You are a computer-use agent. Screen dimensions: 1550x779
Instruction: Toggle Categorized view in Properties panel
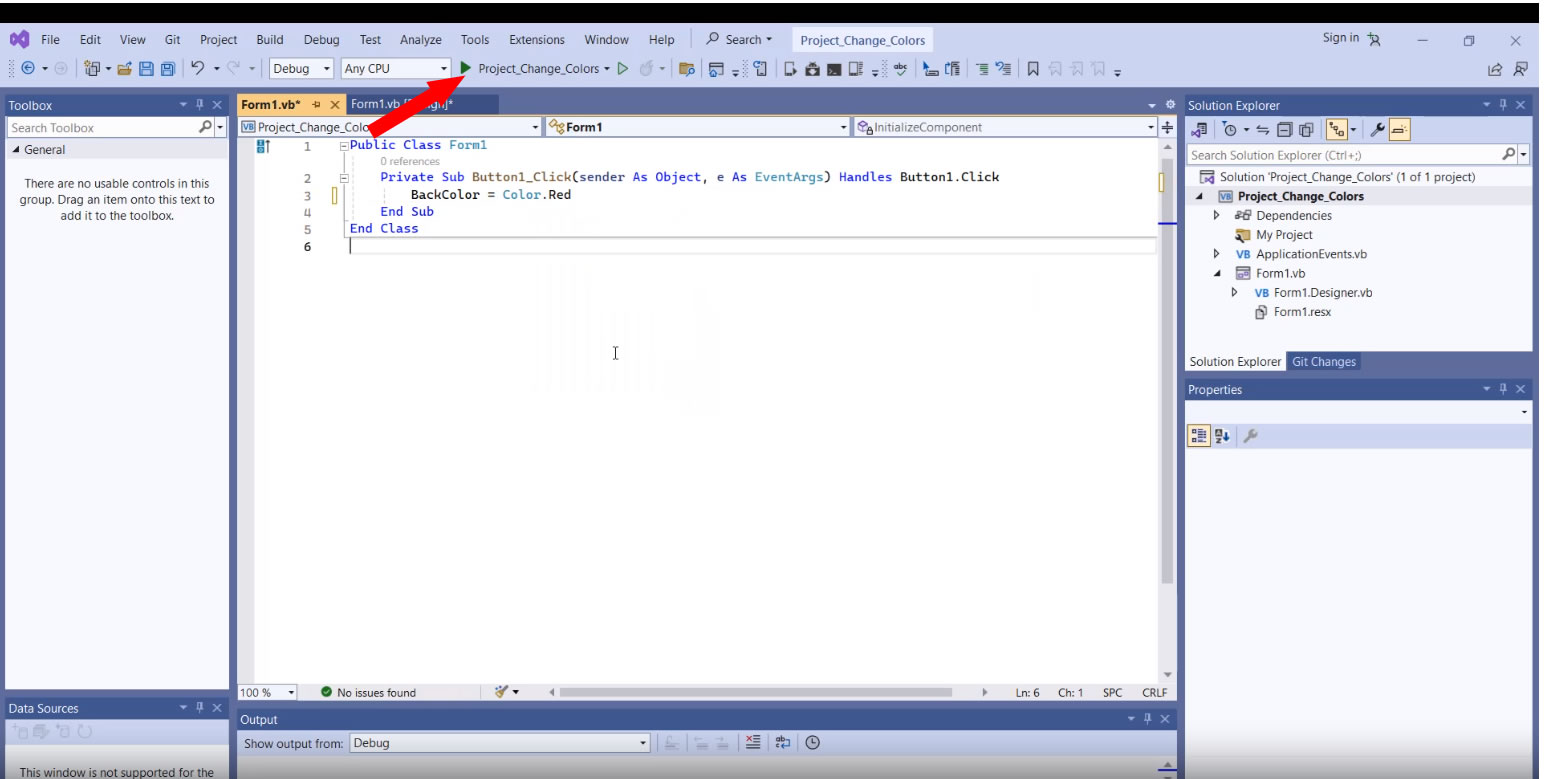[1198, 436]
